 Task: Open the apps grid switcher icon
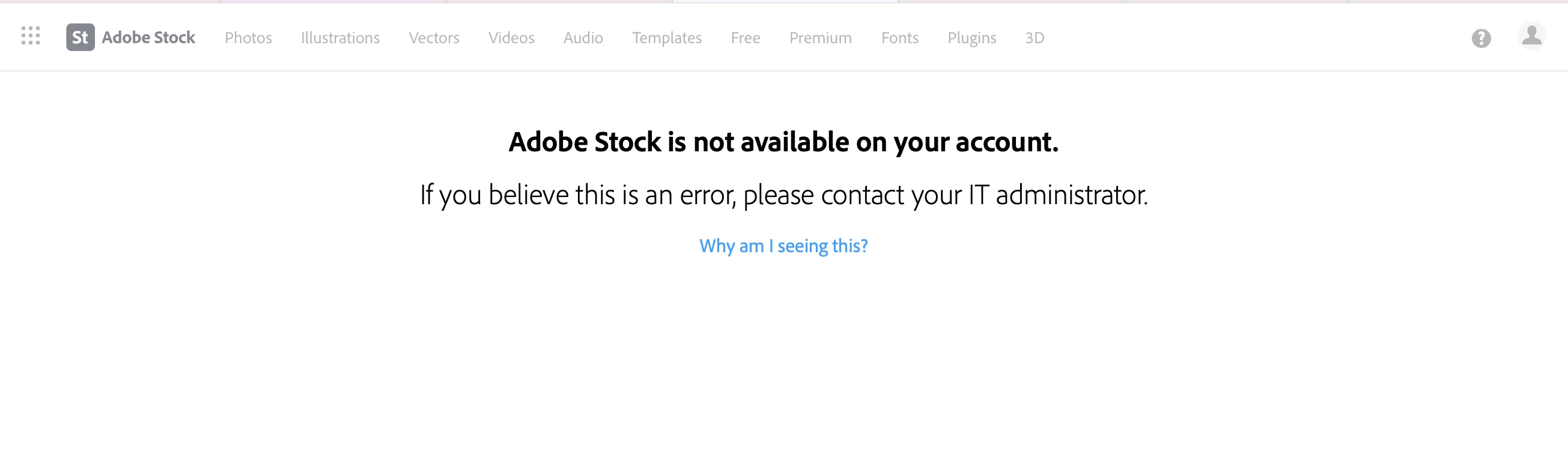(31, 37)
